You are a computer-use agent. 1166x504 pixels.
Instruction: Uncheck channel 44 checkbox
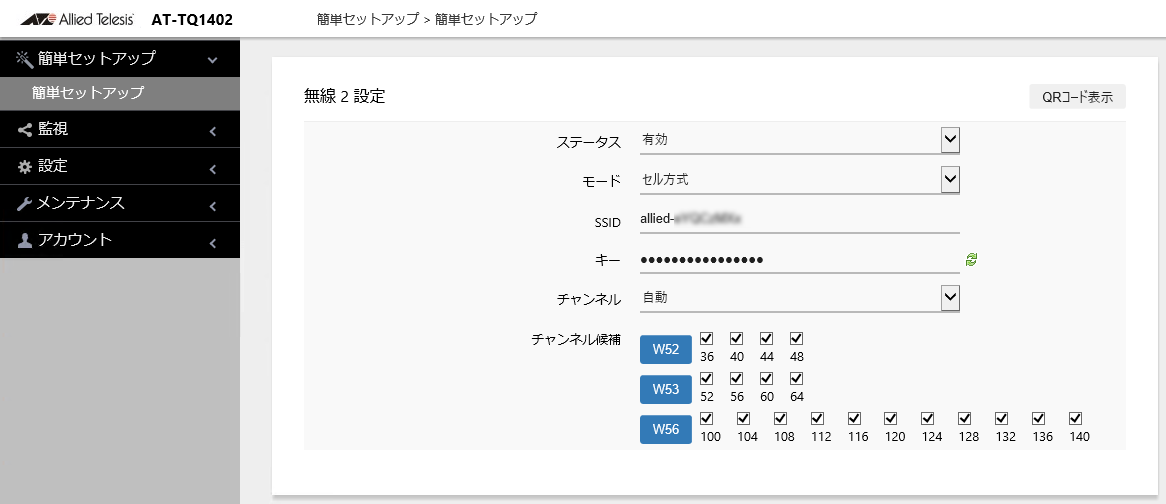[x=767, y=338]
